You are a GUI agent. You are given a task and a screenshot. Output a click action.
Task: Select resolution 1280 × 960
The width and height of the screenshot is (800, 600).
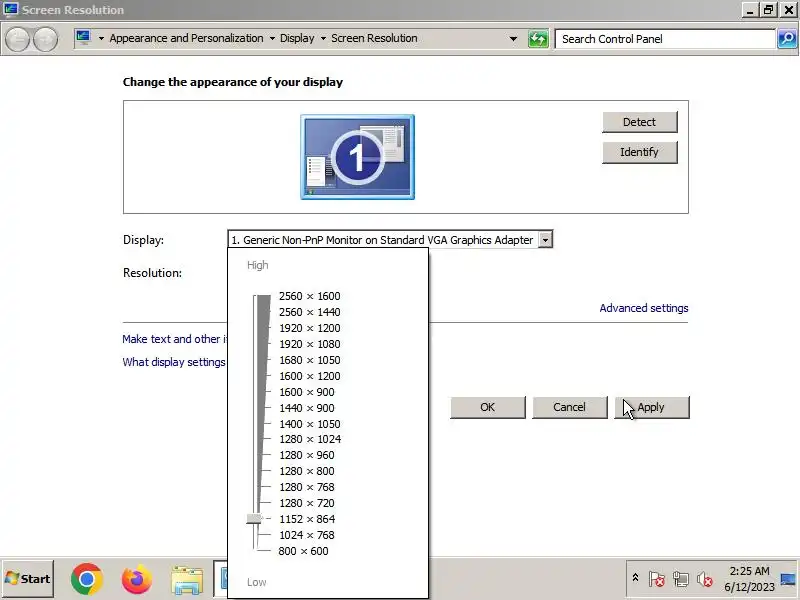coord(307,455)
